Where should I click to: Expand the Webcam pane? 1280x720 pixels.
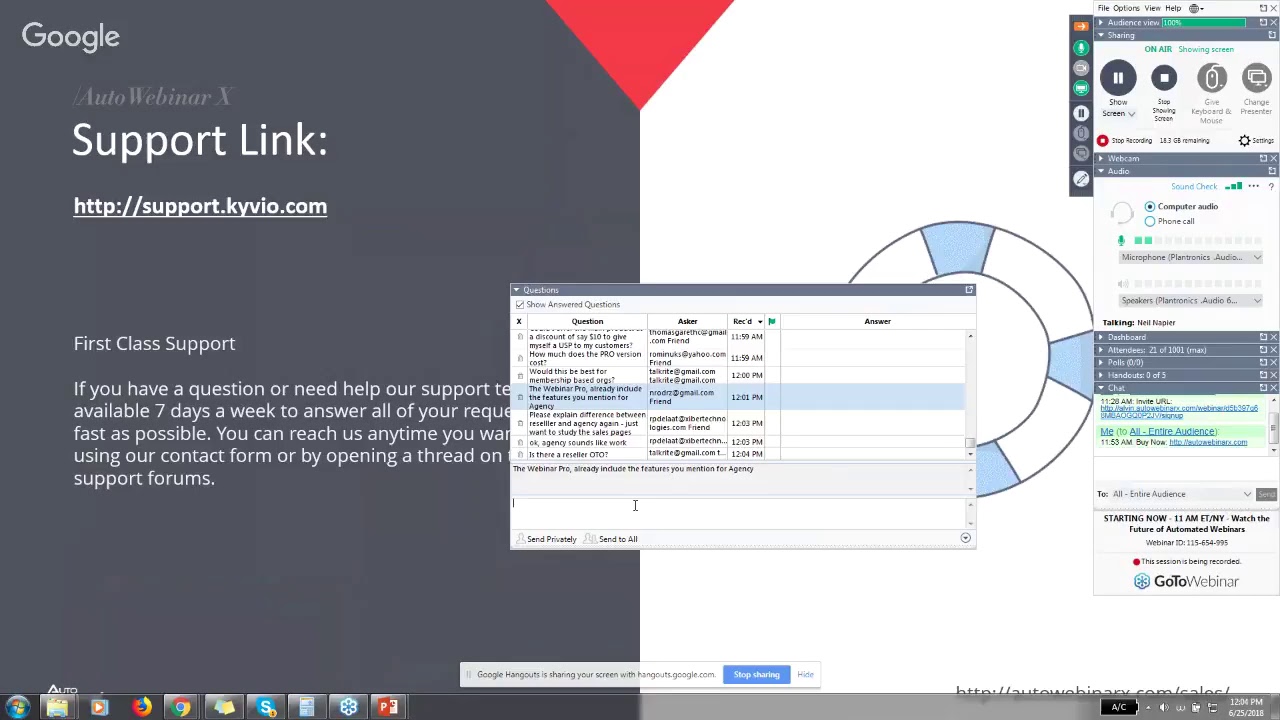point(1101,158)
